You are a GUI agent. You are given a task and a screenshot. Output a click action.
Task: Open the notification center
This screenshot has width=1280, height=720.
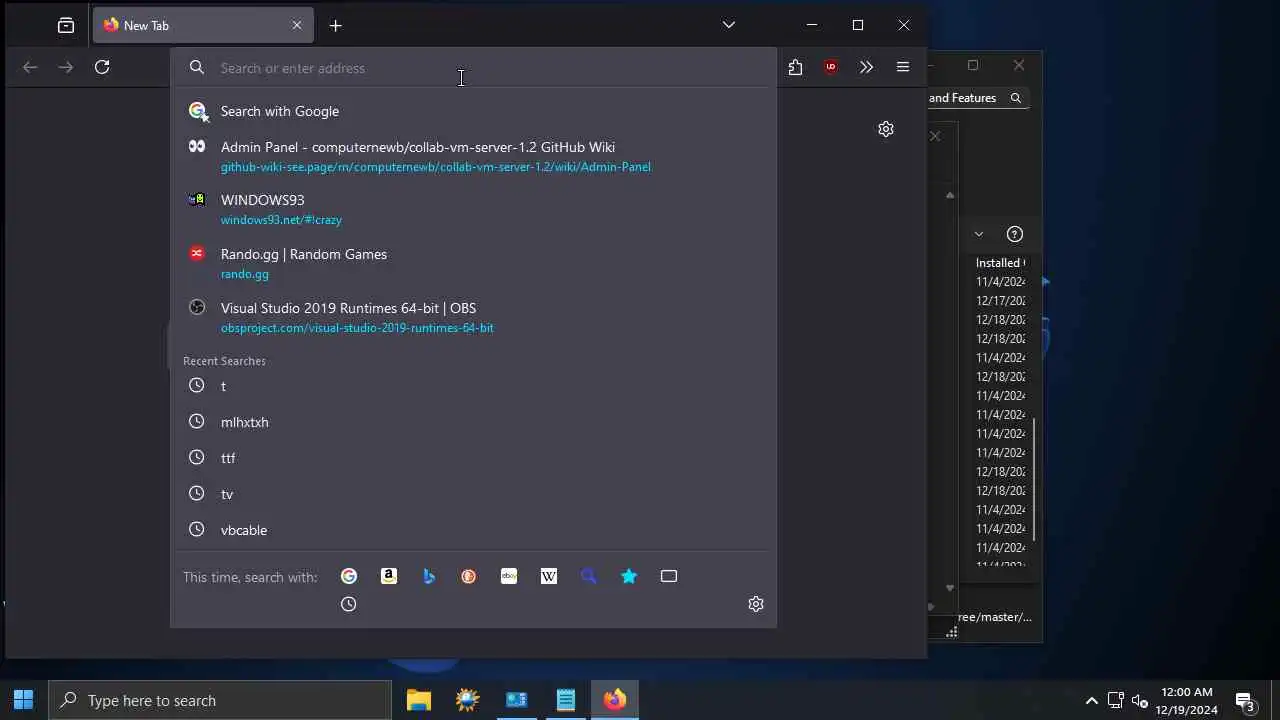[x=1246, y=700]
